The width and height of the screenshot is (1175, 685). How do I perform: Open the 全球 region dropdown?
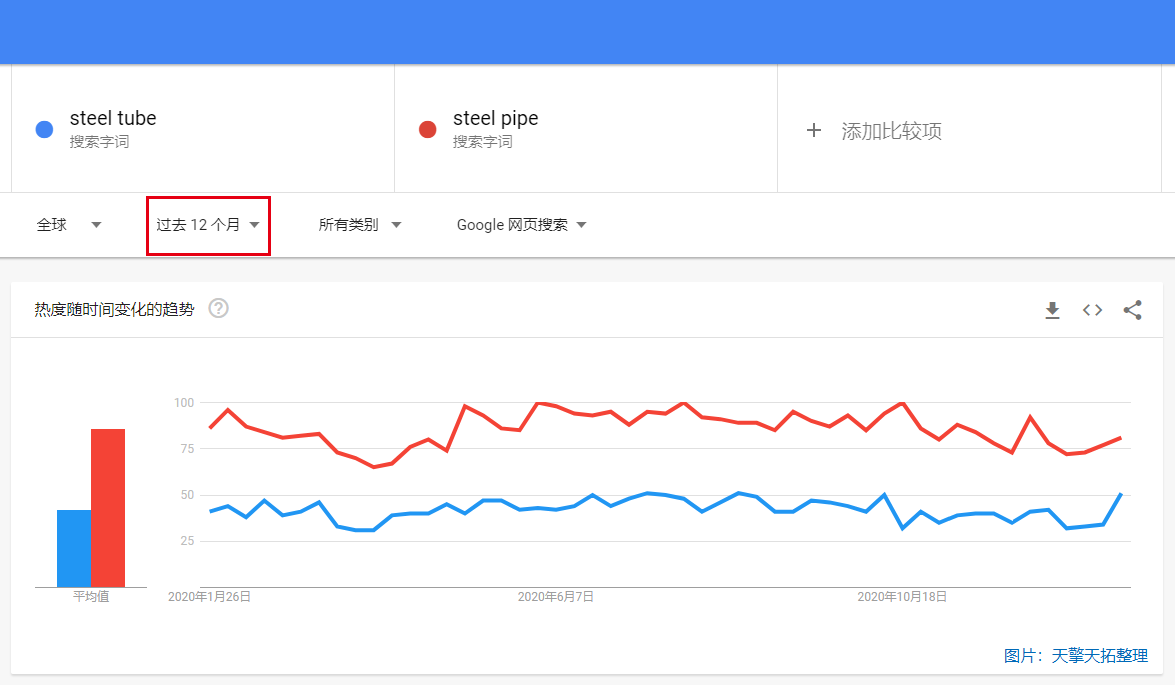click(69, 225)
